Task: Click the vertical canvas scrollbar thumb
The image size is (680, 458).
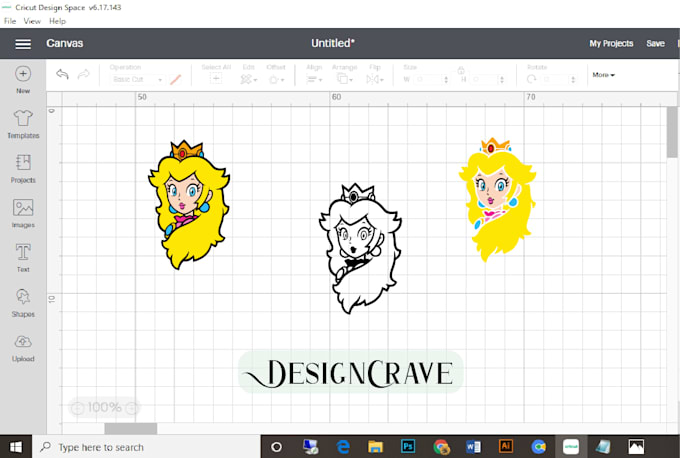Action: (x=672, y=132)
